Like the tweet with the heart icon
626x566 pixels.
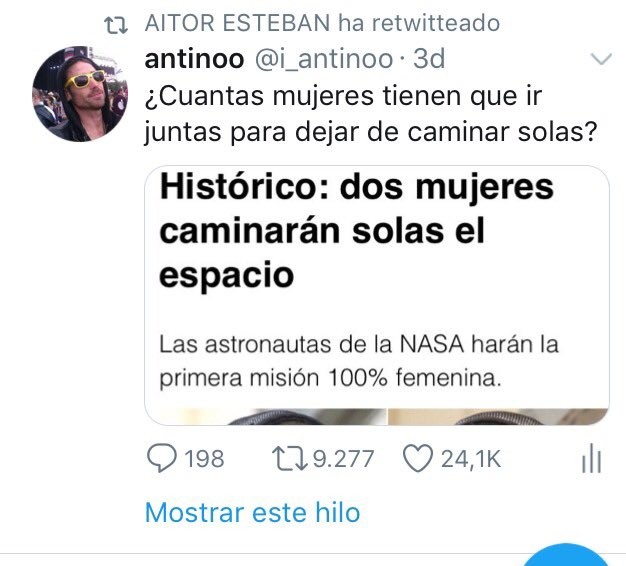[418, 458]
